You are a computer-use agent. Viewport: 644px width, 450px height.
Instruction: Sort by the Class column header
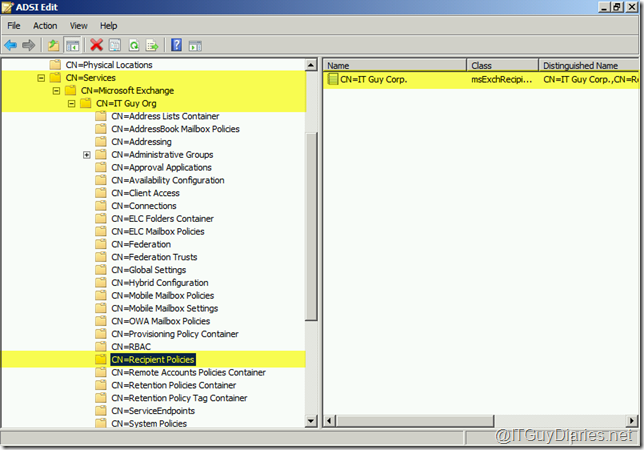tap(502, 65)
